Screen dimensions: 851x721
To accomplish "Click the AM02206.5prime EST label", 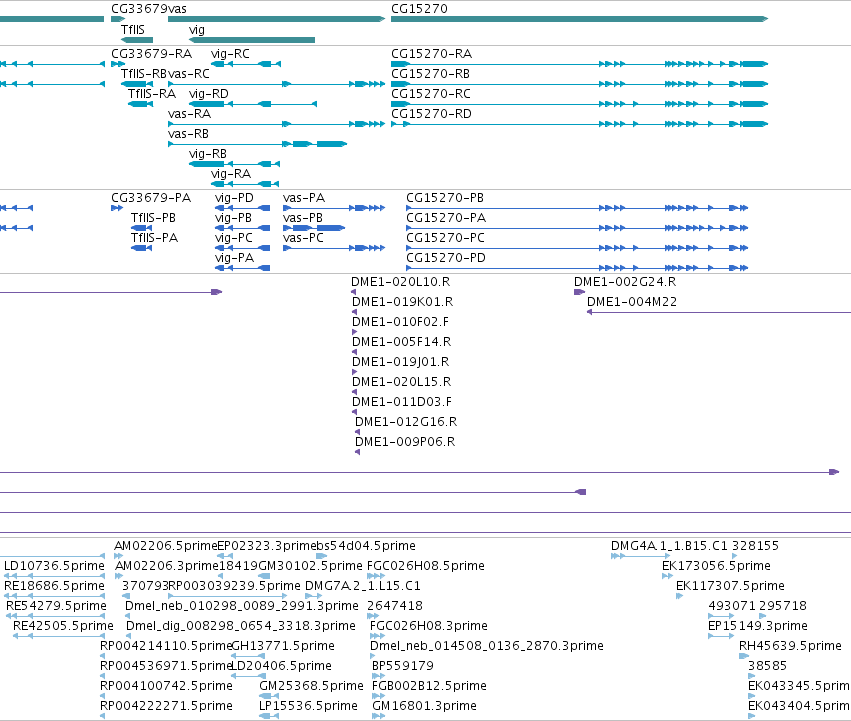I will [166, 546].
